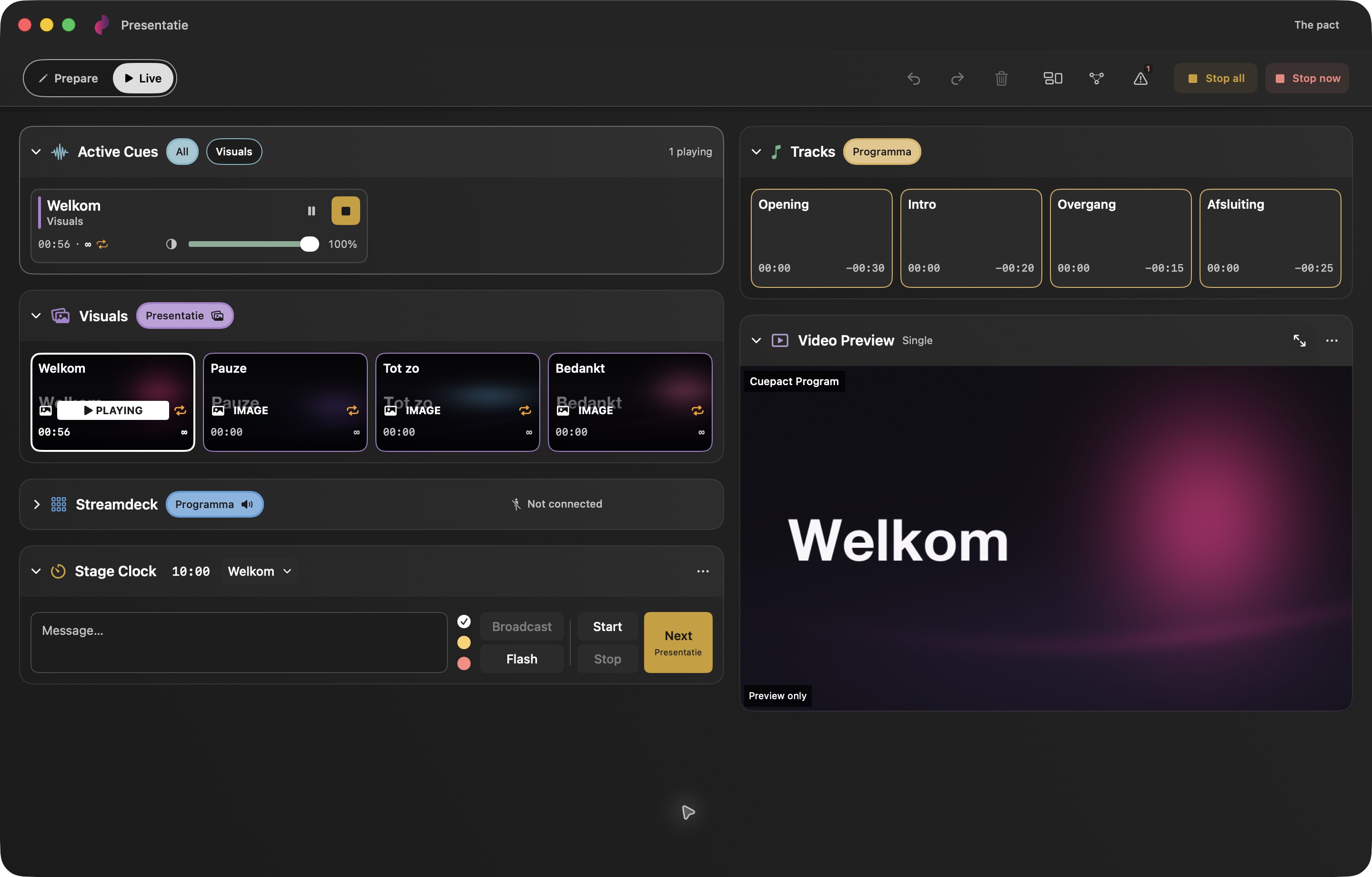The image size is (1372, 877).
Task: Collapse the Tracks panel
Action: pos(756,152)
